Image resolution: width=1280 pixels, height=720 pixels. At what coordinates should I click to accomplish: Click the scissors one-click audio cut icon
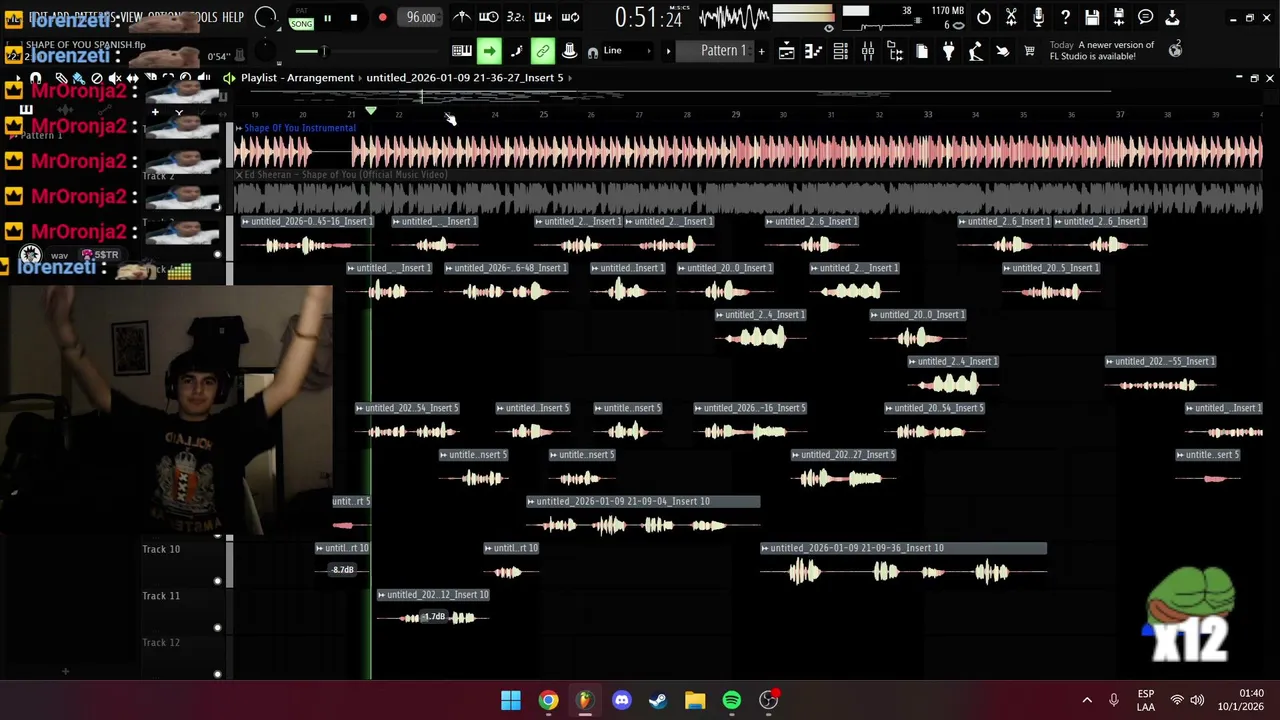pyautogui.click(x=1011, y=17)
